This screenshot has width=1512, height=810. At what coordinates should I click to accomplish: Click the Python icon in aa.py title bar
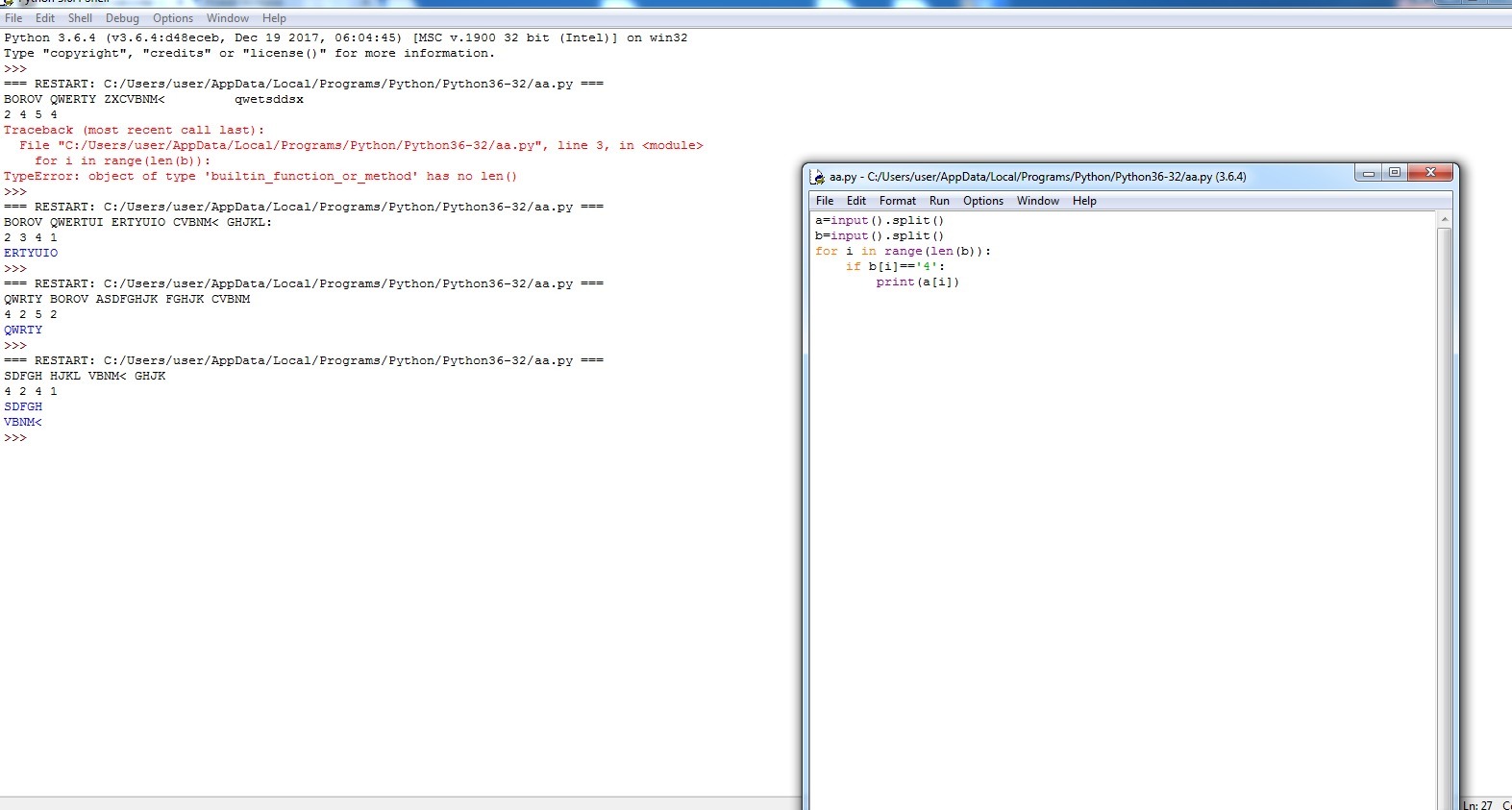[818, 177]
